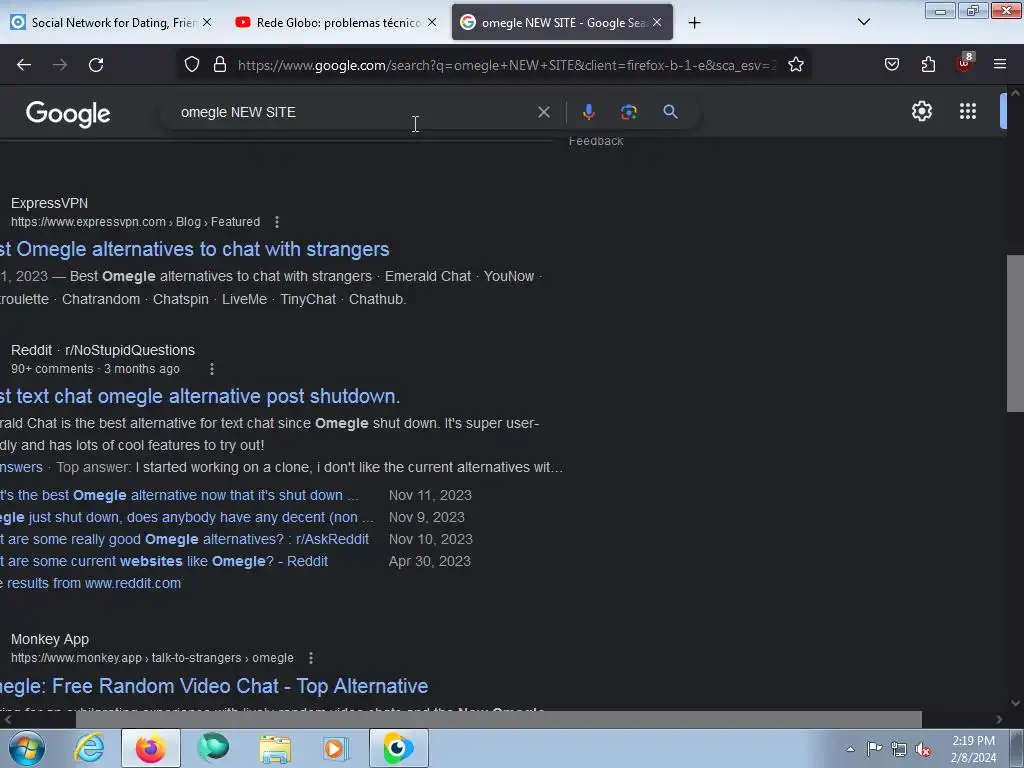Image resolution: width=1024 pixels, height=768 pixels.
Task: Click Firefox icon in taskbar
Action: (151, 748)
